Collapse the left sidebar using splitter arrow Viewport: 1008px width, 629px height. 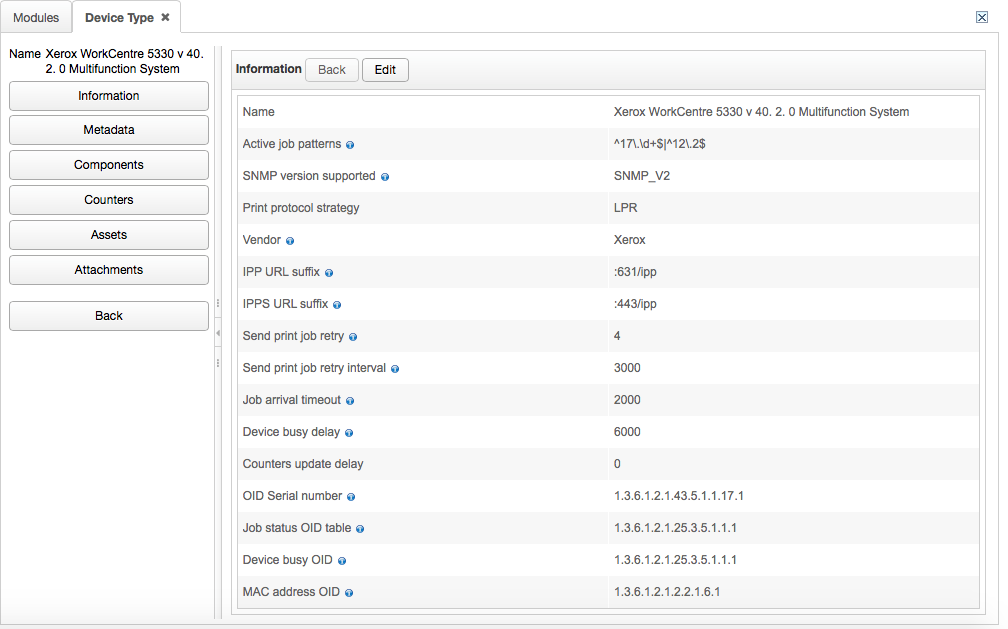click(218, 333)
